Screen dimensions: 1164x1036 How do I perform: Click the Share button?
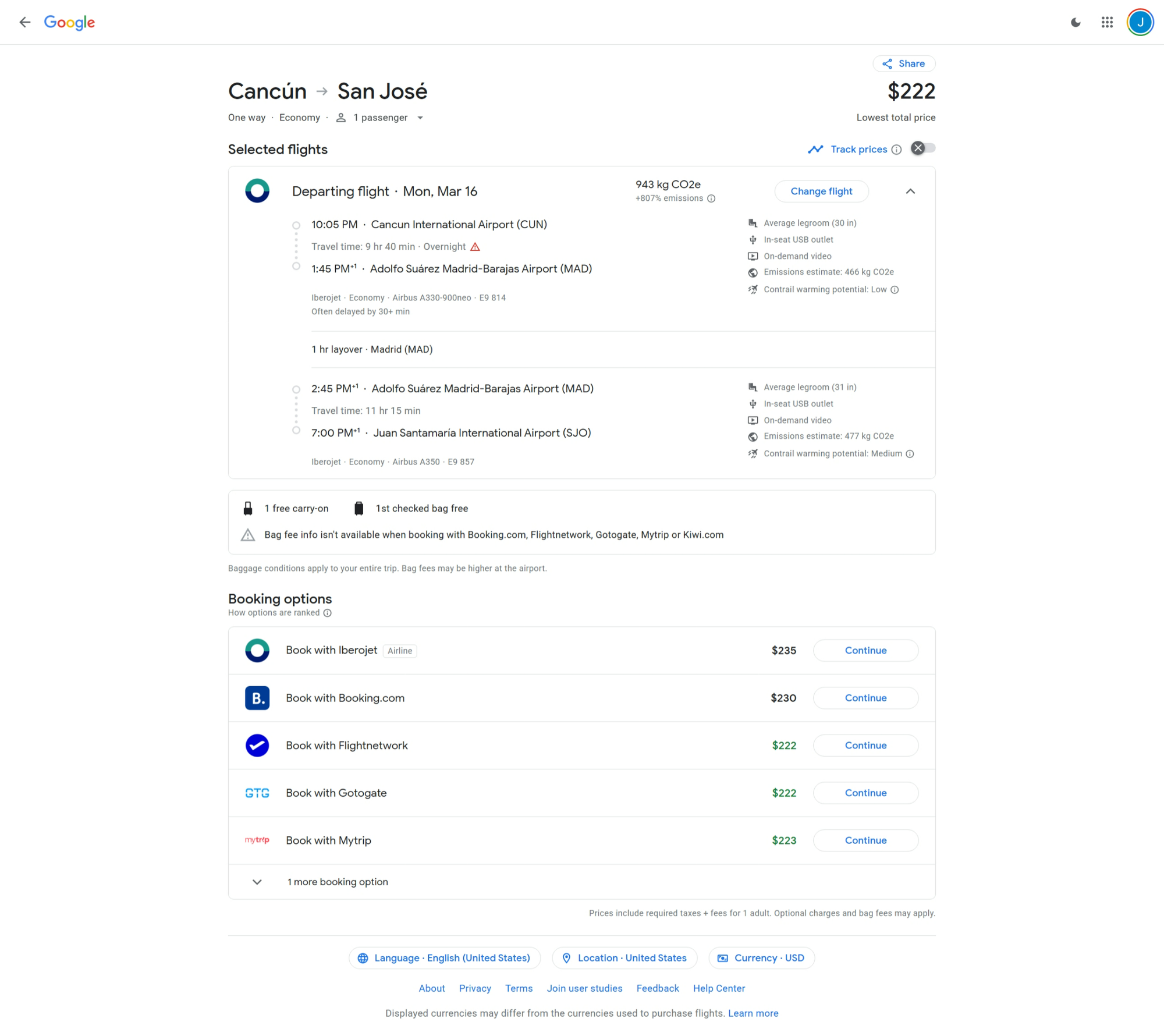tap(904, 63)
